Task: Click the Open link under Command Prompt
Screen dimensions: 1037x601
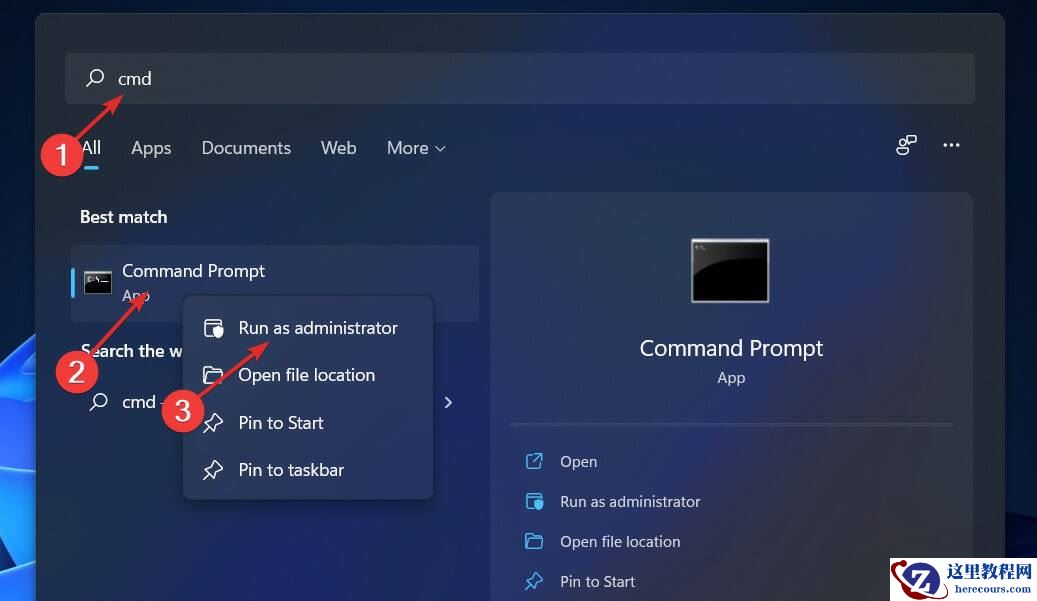Action: pyautogui.click(x=578, y=461)
